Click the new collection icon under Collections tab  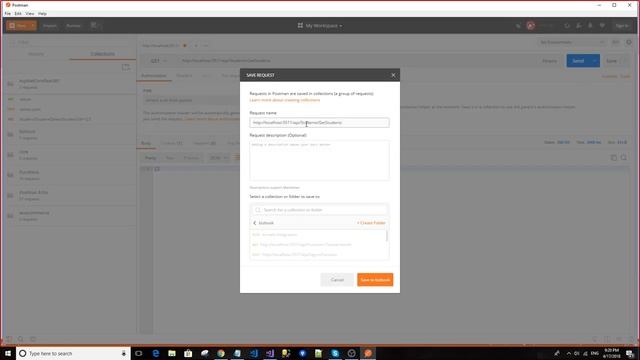[x=126, y=67]
